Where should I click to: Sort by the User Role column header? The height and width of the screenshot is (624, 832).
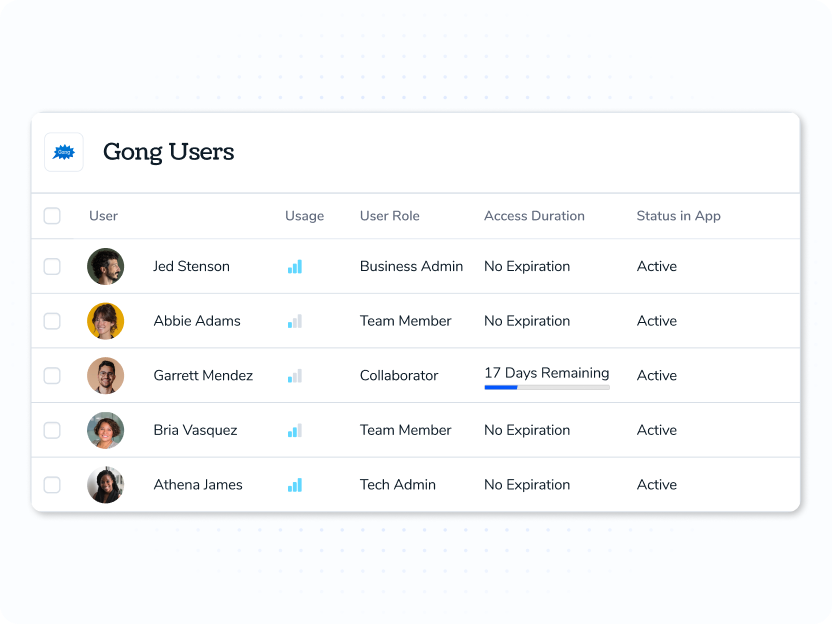coord(389,216)
